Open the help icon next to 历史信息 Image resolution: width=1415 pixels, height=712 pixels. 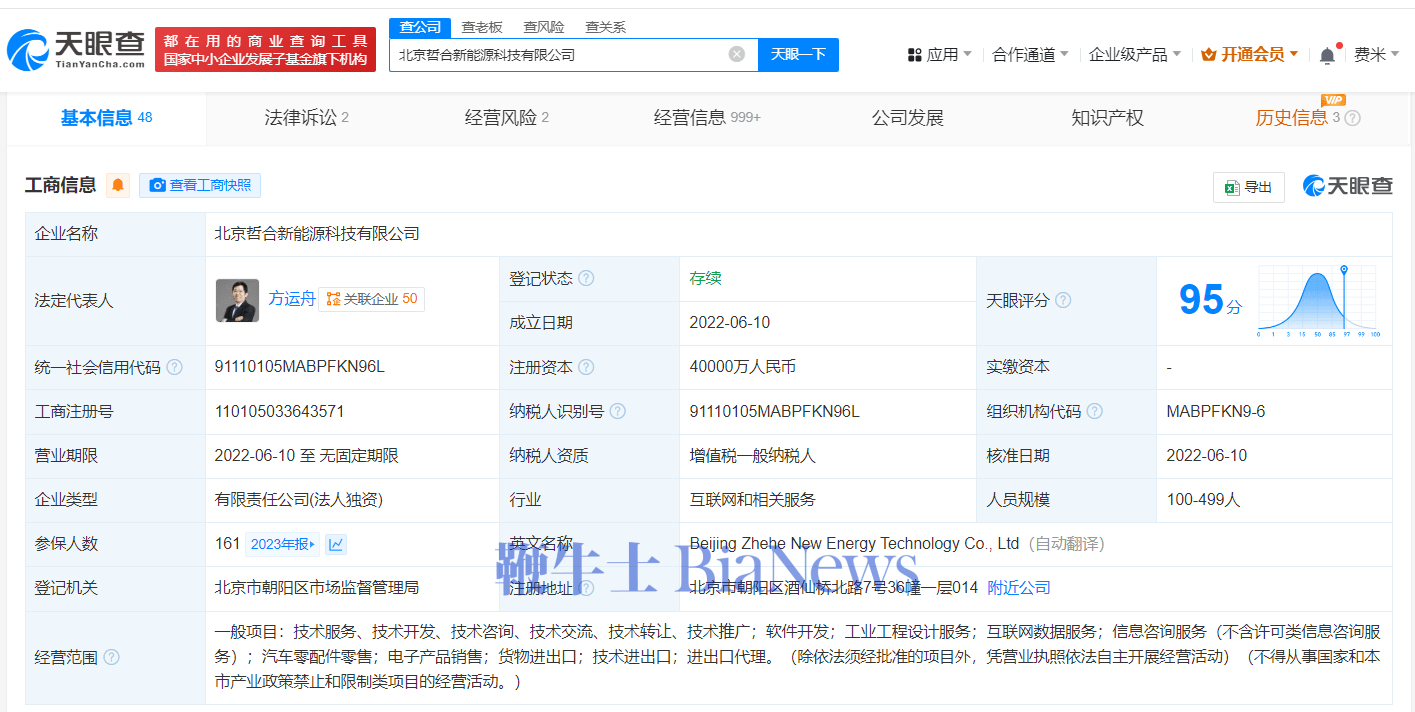point(1353,118)
